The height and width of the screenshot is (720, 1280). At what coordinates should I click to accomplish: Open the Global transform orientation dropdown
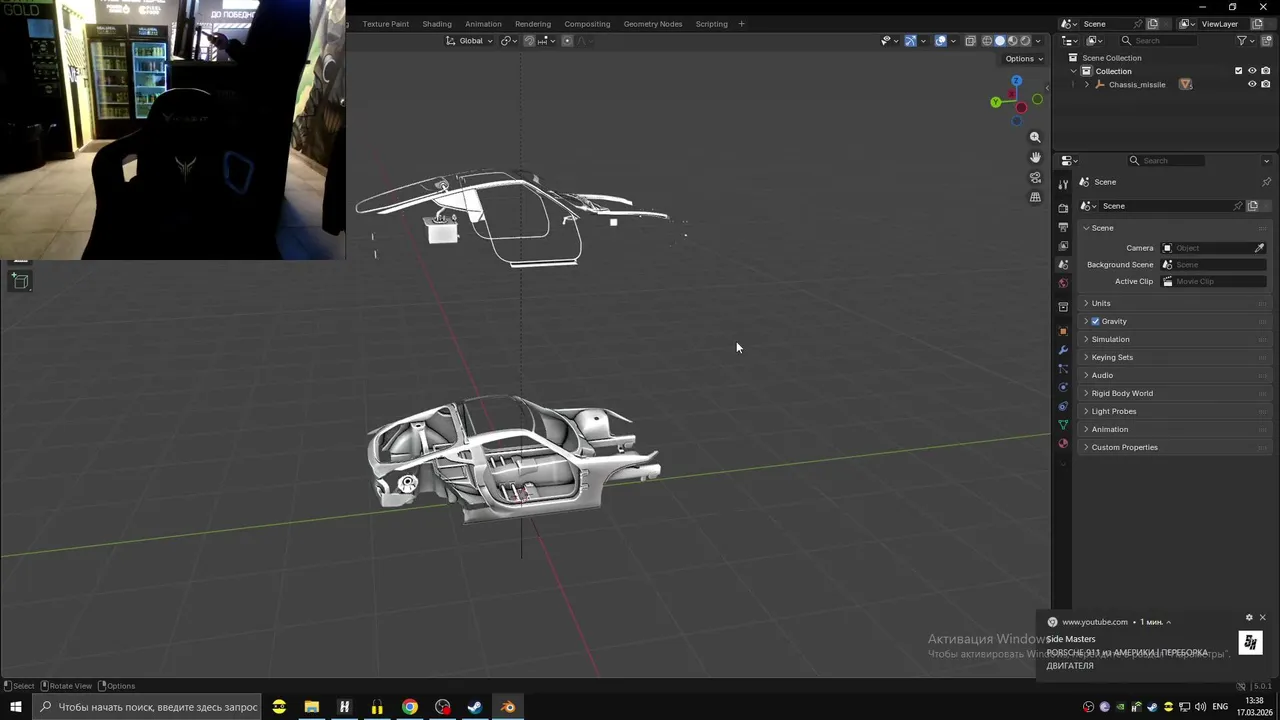469,41
